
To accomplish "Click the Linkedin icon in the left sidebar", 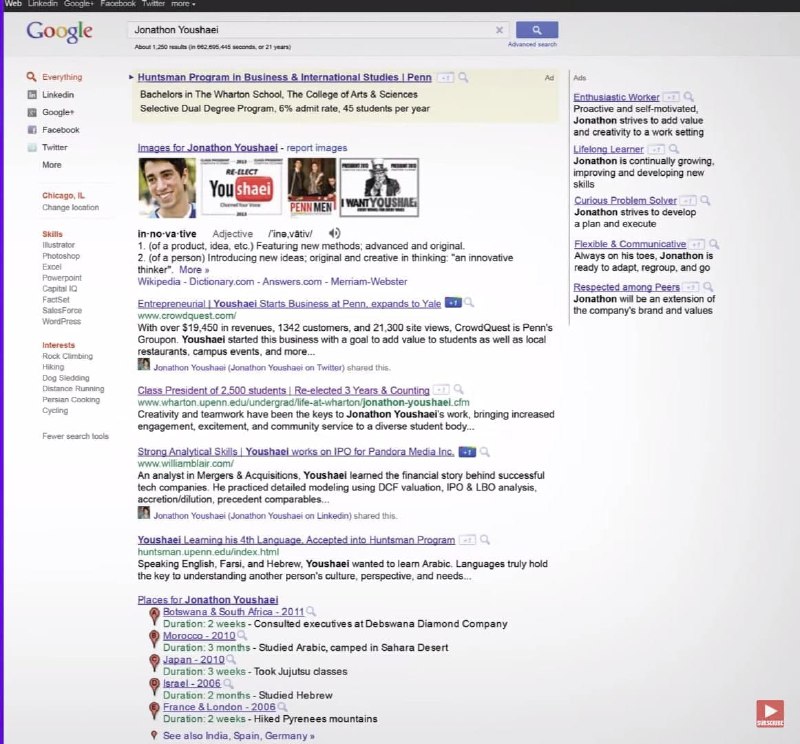I will click(32, 94).
